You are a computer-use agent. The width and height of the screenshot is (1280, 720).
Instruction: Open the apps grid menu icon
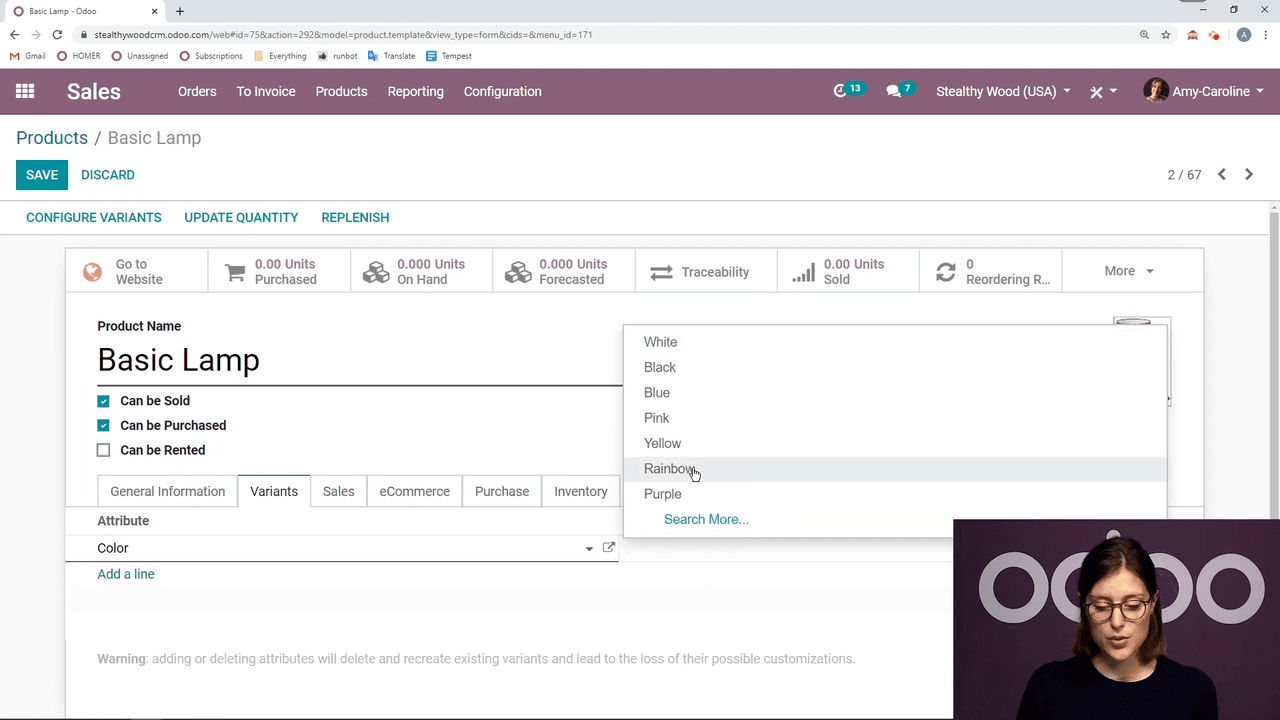[x=25, y=91]
